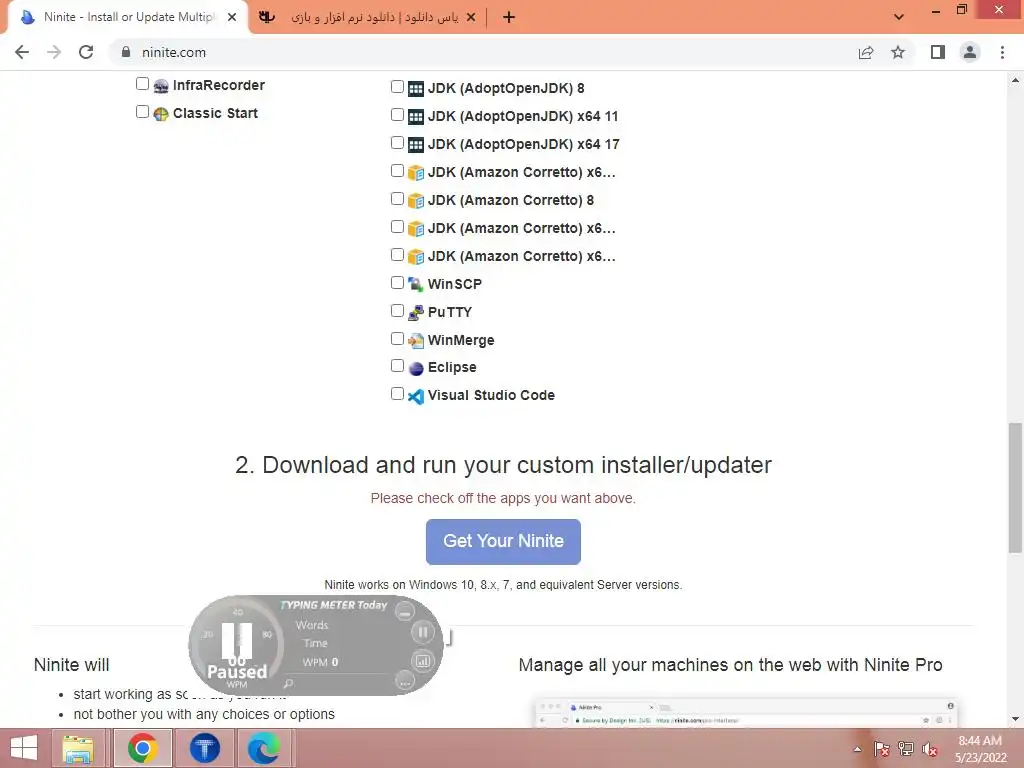This screenshot has height=768, width=1024.
Task: Click the Typing Meter magnifier search icon
Action: click(x=288, y=683)
